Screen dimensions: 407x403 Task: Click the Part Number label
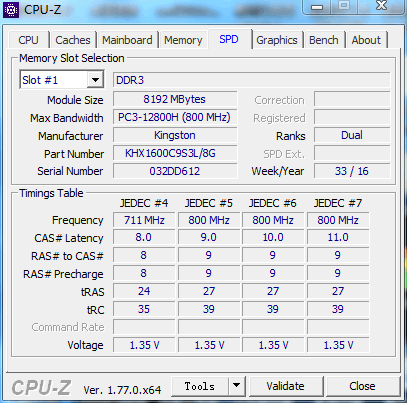[x=74, y=154]
